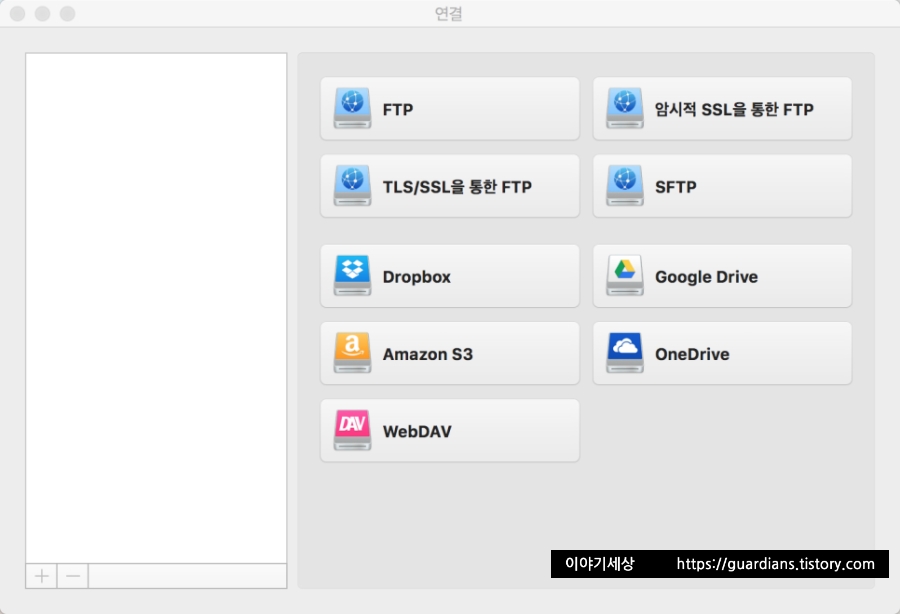
Task: Minimize the 연결 window
Action: [x=42, y=13]
